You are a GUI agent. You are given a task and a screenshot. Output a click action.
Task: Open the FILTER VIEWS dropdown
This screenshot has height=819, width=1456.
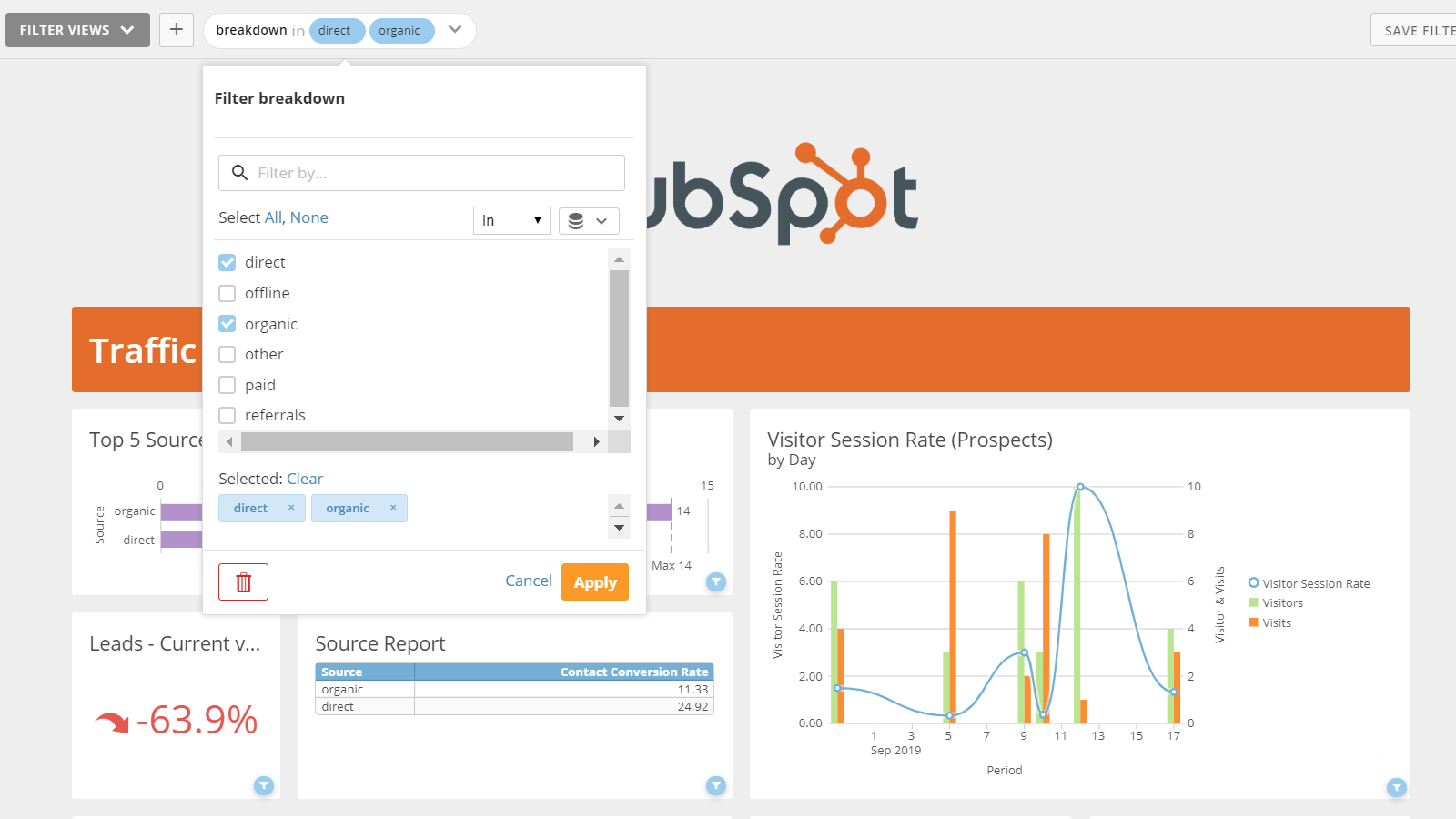coord(77,29)
